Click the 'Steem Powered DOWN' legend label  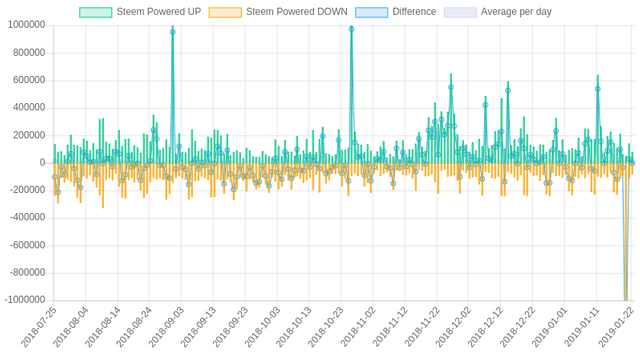tap(297, 12)
